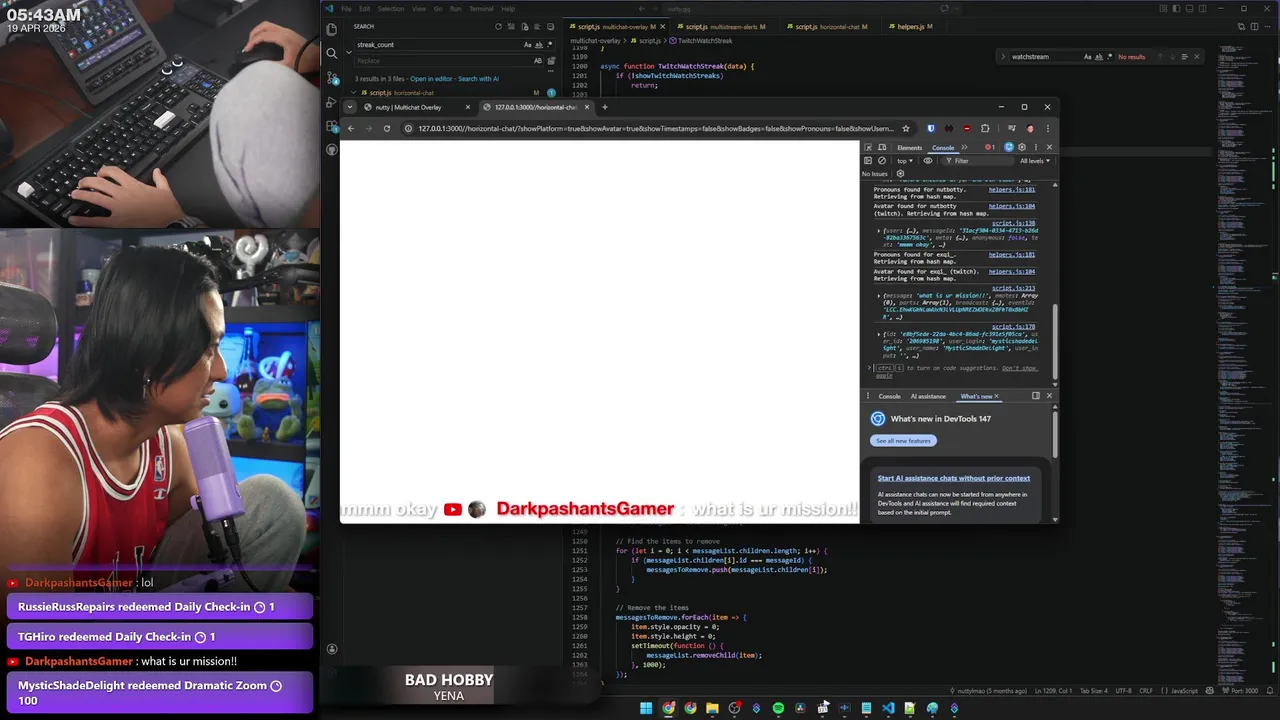Close the DevTools bottom drawer
1280x720 pixels.
click(1049, 396)
